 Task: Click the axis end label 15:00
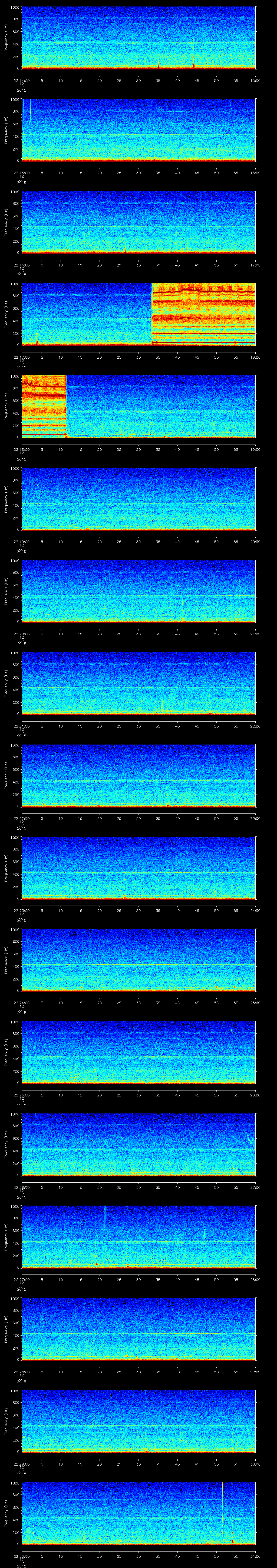255,80
